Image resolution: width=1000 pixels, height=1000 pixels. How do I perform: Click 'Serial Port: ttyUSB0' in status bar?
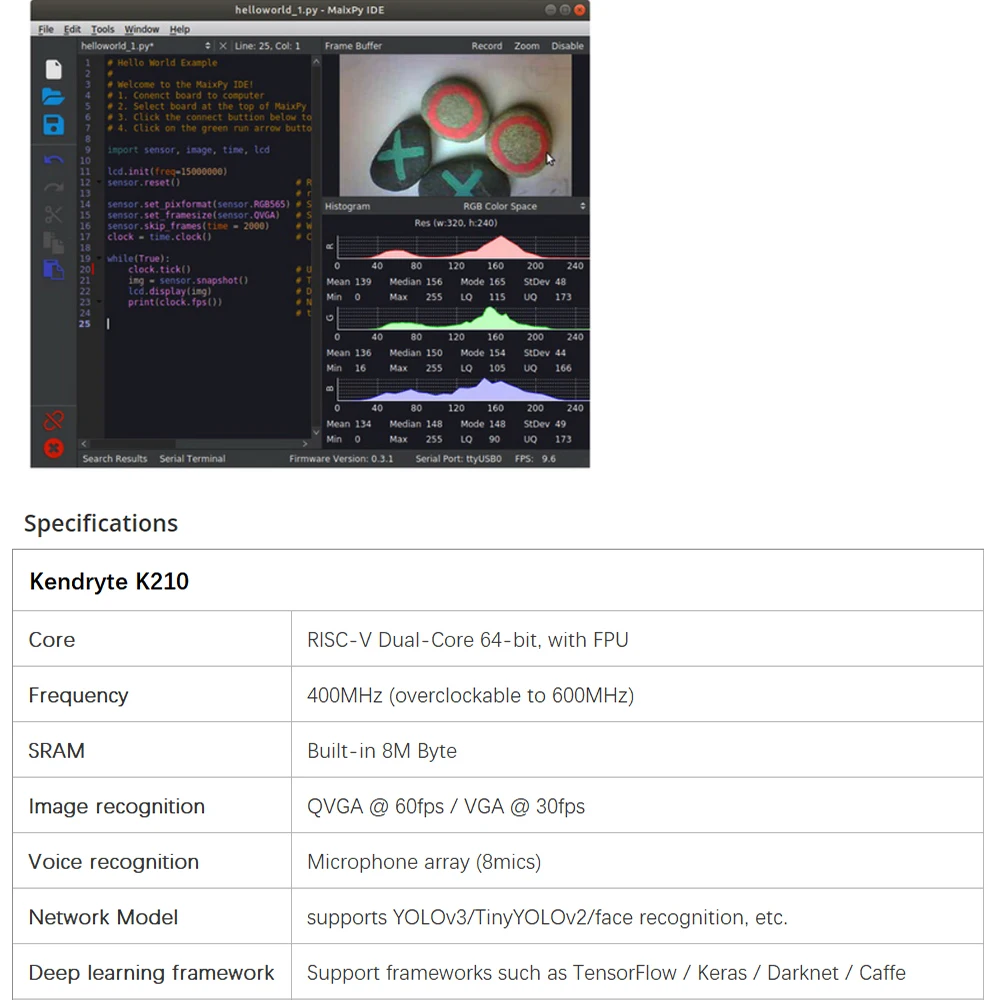pos(459,459)
